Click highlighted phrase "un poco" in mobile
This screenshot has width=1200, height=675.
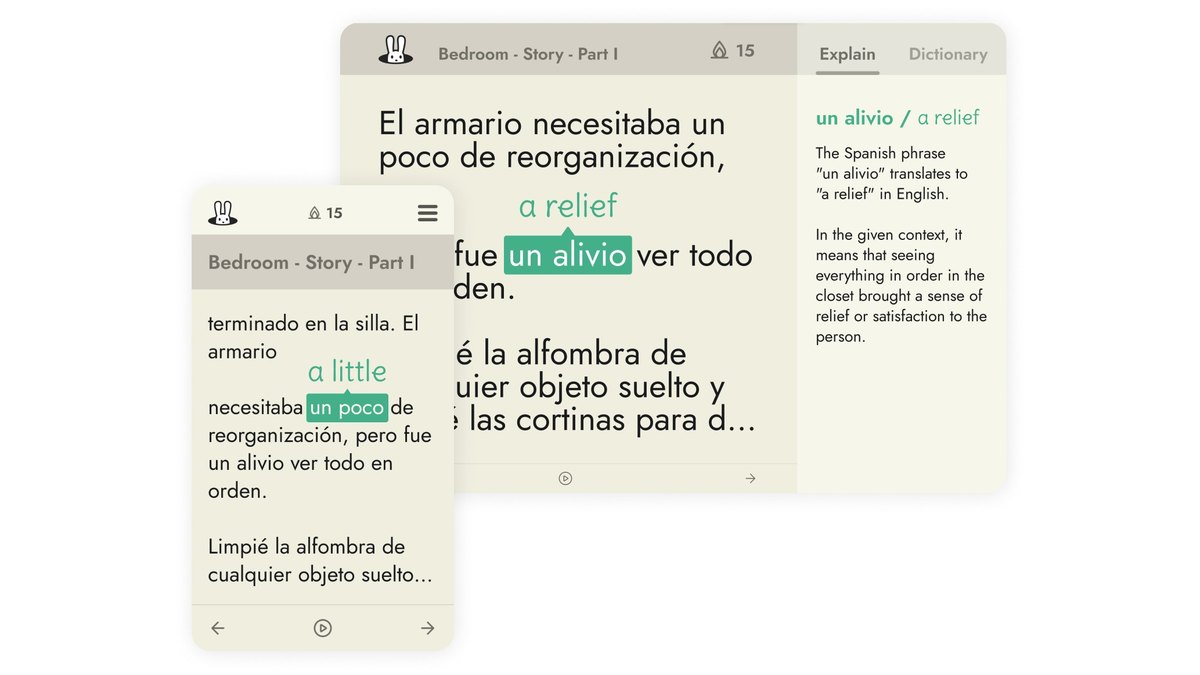point(347,408)
